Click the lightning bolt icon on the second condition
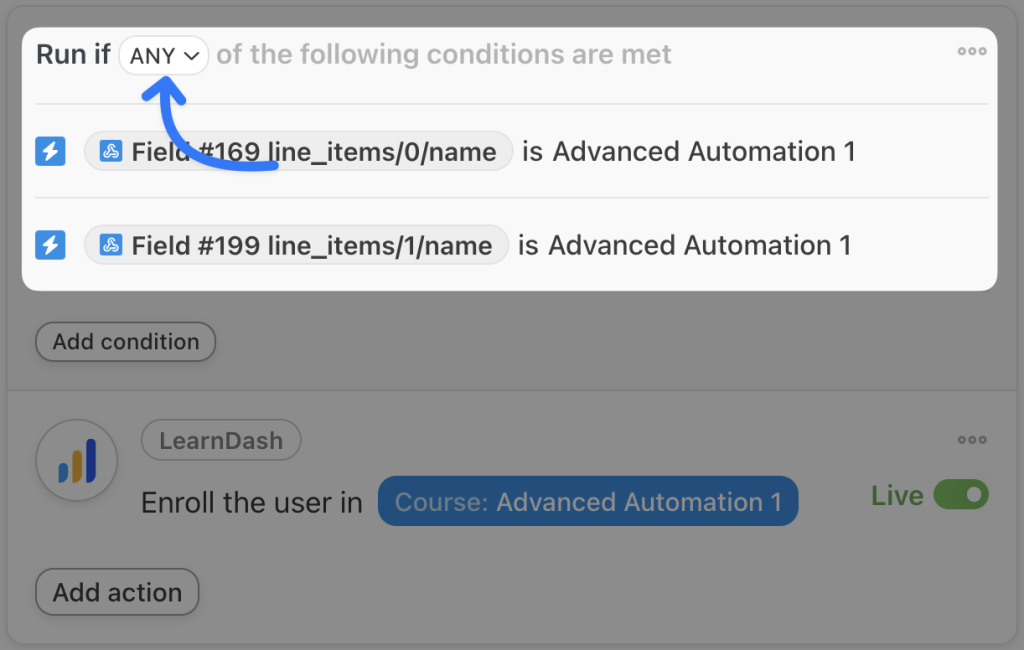 click(x=50, y=244)
